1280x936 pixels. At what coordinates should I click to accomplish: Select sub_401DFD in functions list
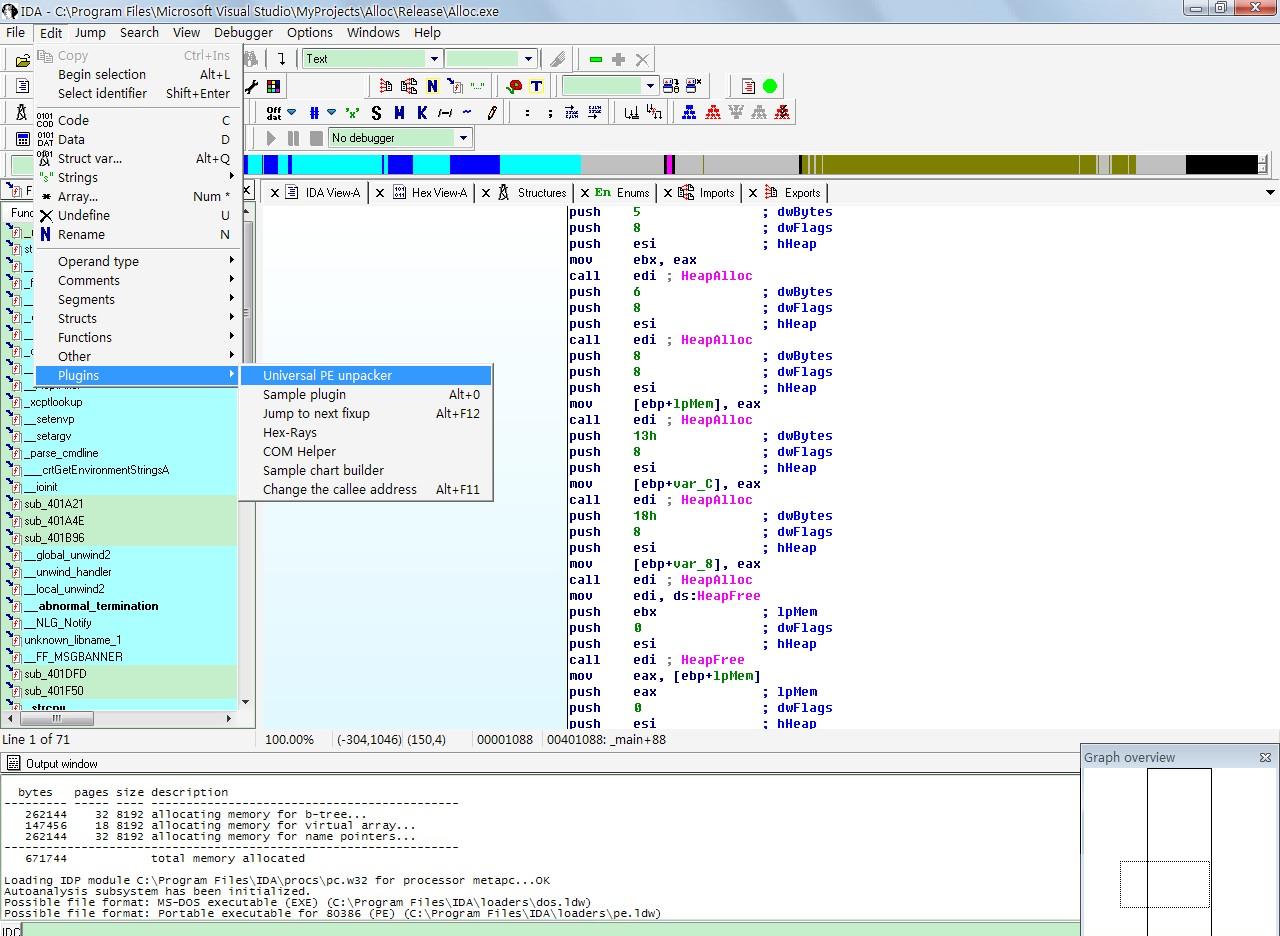tap(54, 674)
